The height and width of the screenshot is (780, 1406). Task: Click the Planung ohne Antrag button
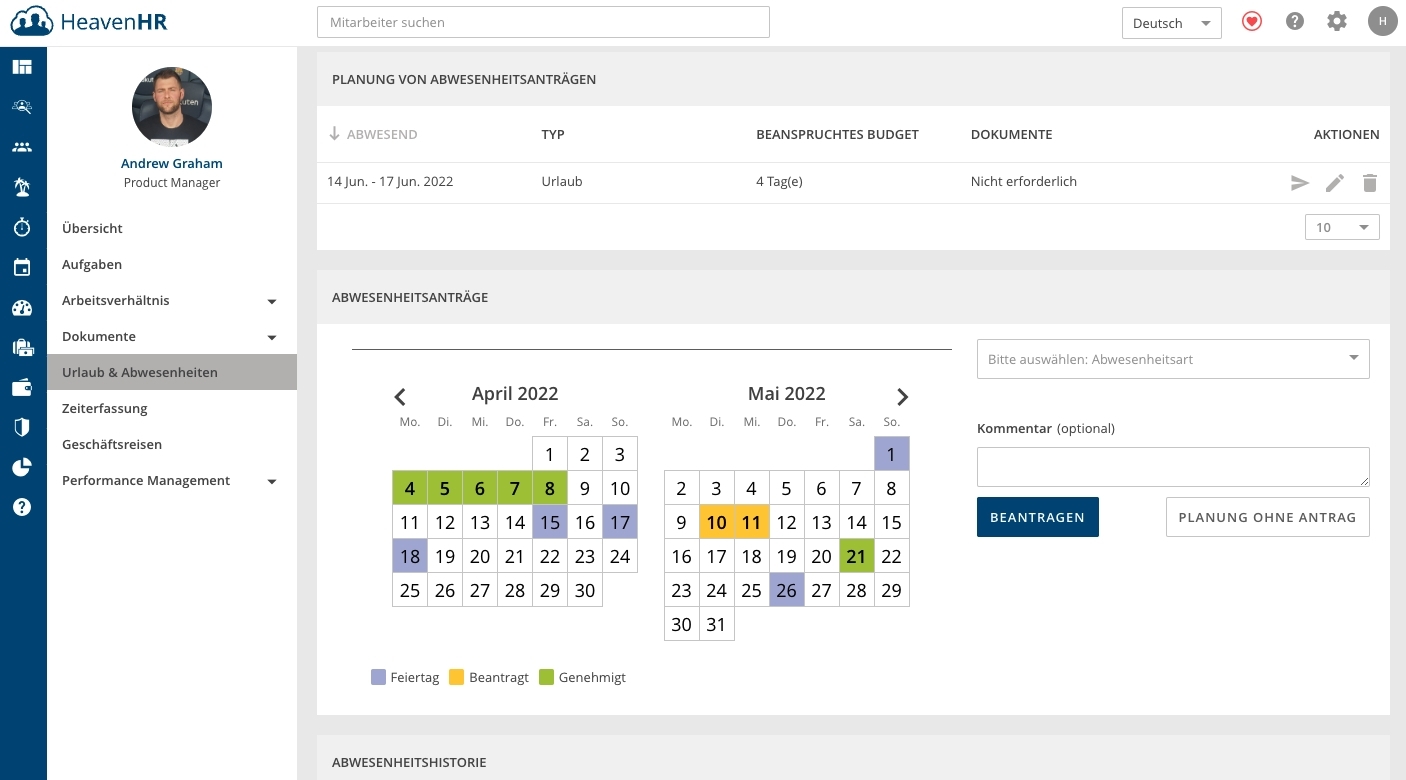click(1267, 517)
